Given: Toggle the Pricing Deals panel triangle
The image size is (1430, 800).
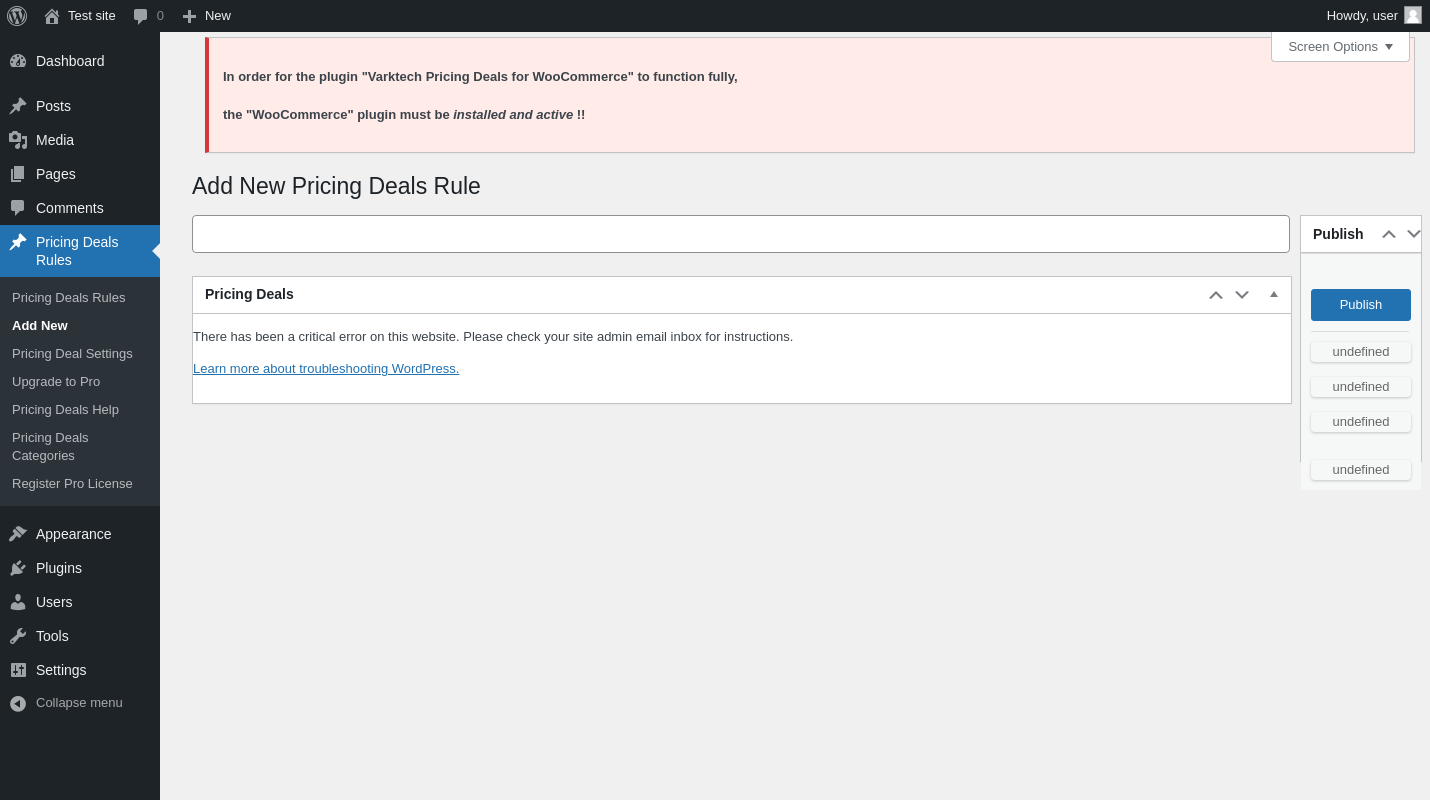Looking at the screenshot, I should click(x=1274, y=294).
